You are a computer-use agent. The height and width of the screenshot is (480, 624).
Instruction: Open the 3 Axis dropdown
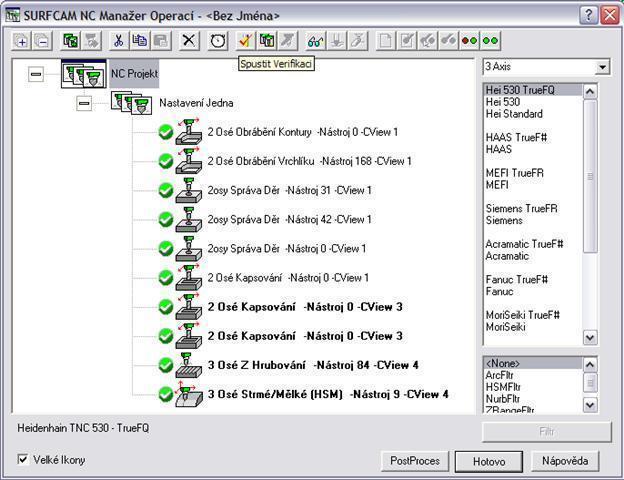603,67
